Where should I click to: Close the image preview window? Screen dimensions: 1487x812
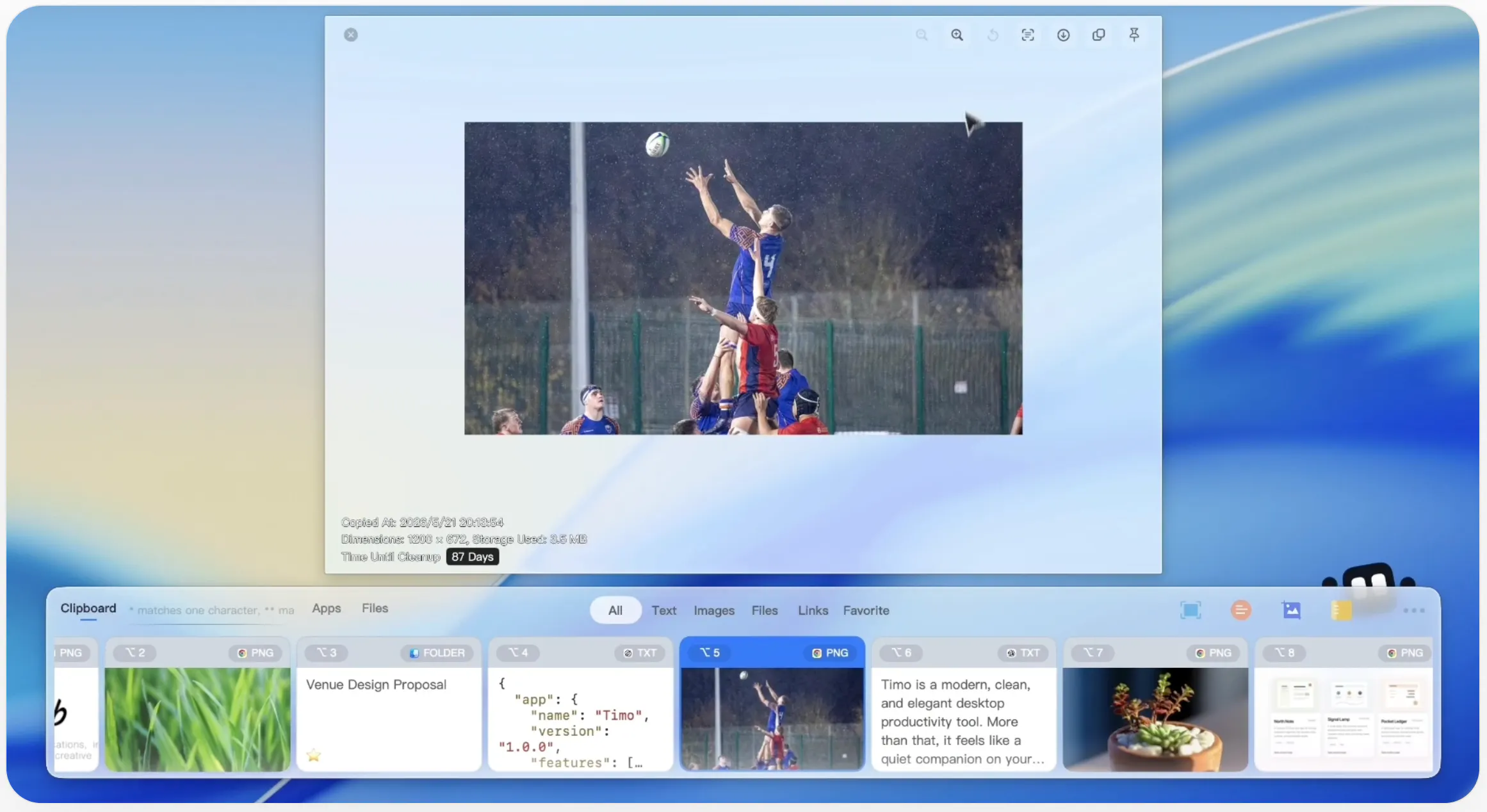point(351,35)
